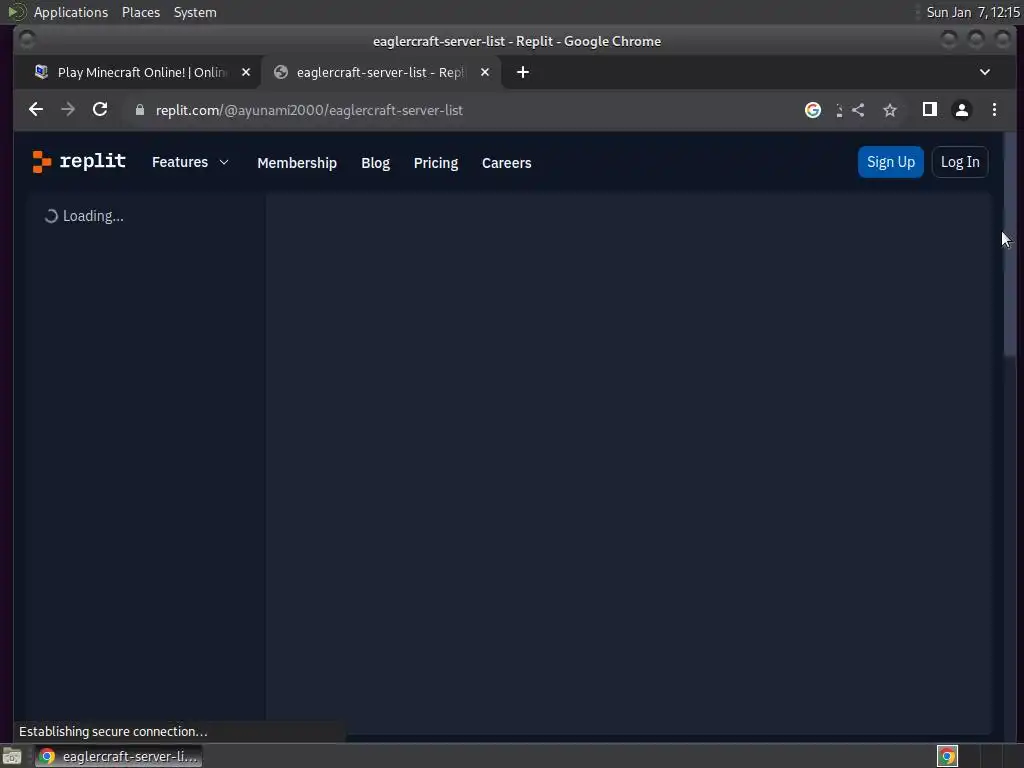Close the eaglercraft-server-list tab
1024x768 pixels.
point(485,72)
